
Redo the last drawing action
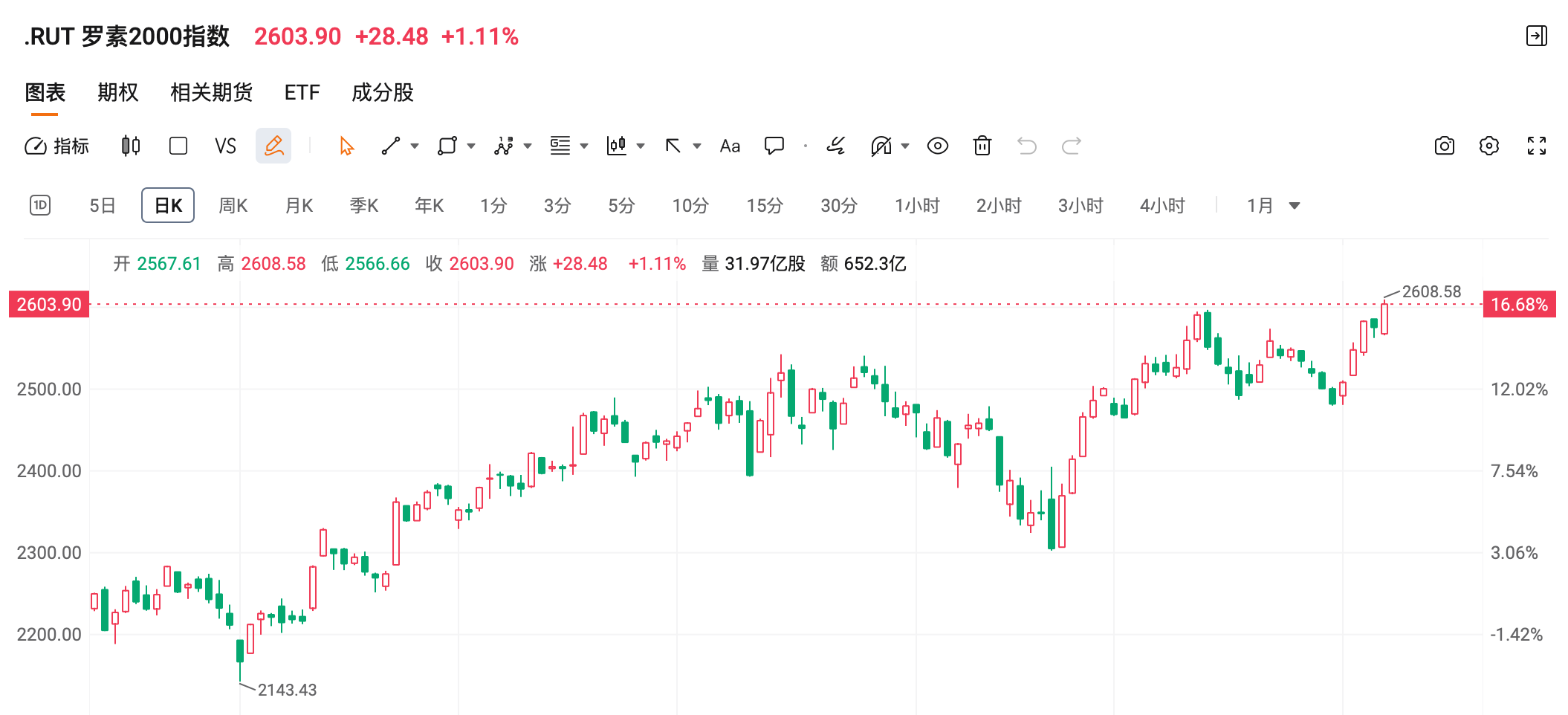pos(1072,146)
